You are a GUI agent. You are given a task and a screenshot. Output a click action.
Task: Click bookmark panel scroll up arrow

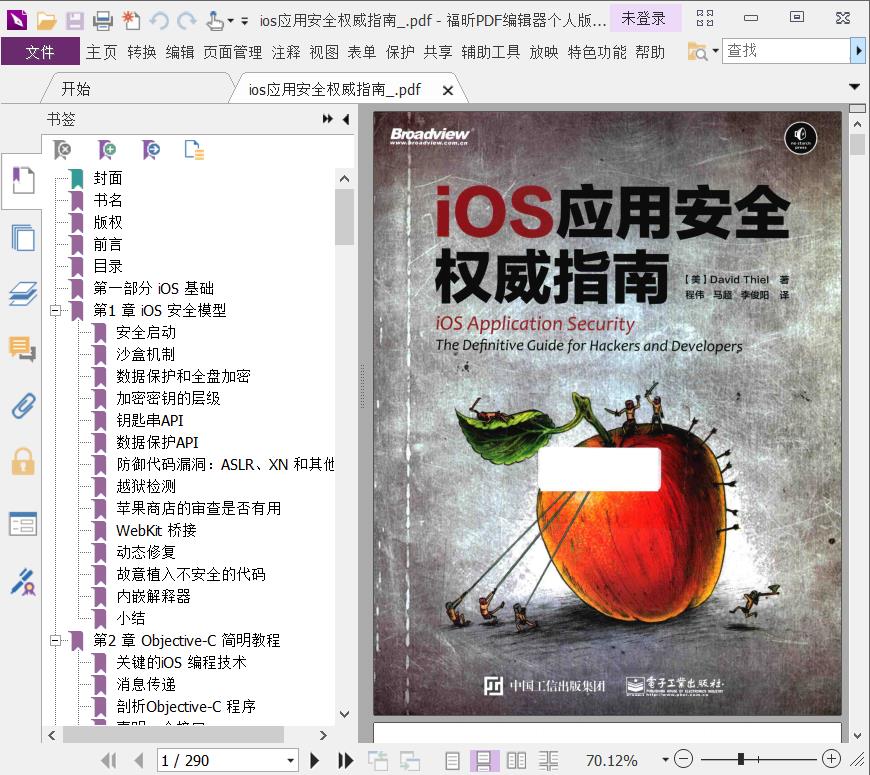[344, 179]
